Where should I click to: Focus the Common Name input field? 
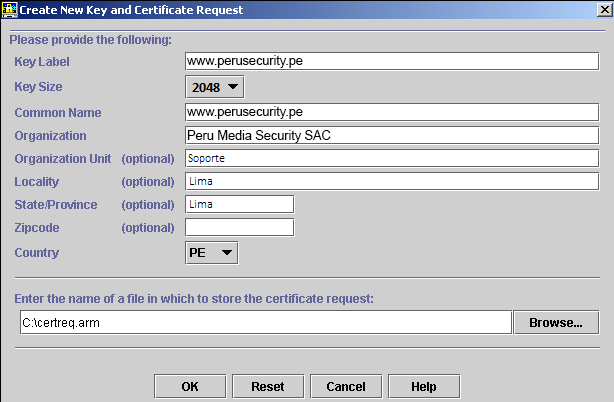click(x=391, y=111)
